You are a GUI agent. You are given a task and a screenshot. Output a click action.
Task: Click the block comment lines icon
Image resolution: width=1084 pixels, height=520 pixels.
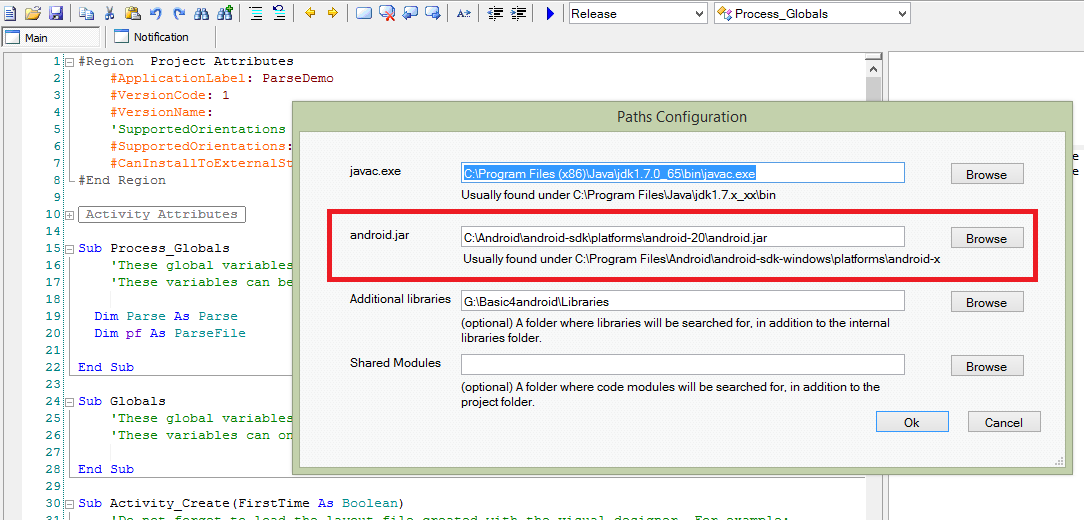tap(256, 13)
